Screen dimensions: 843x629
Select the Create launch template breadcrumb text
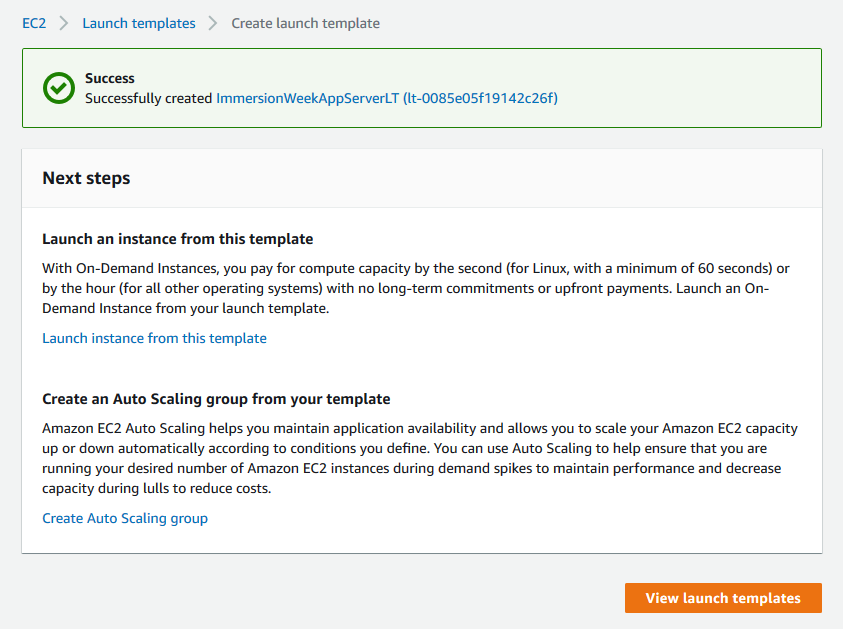coord(305,23)
